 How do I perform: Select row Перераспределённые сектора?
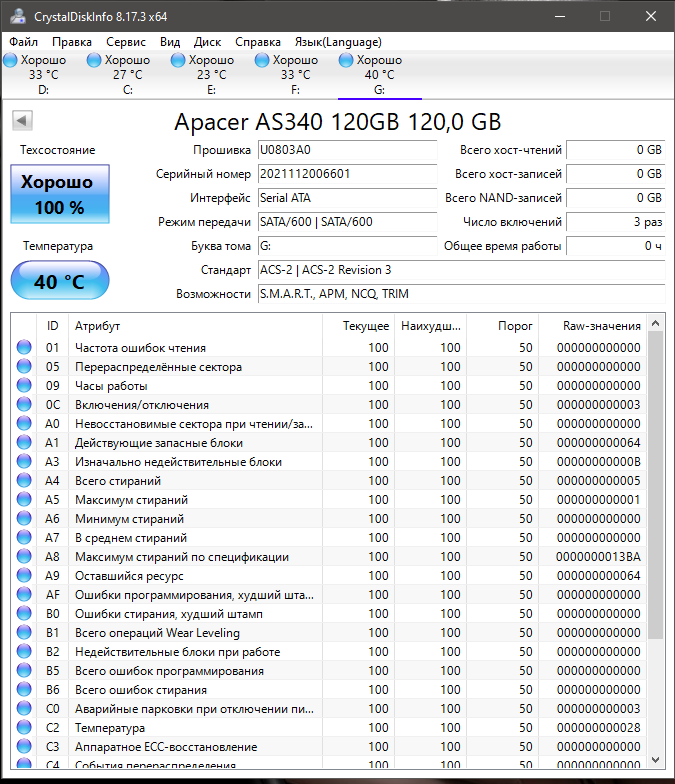[328, 366]
